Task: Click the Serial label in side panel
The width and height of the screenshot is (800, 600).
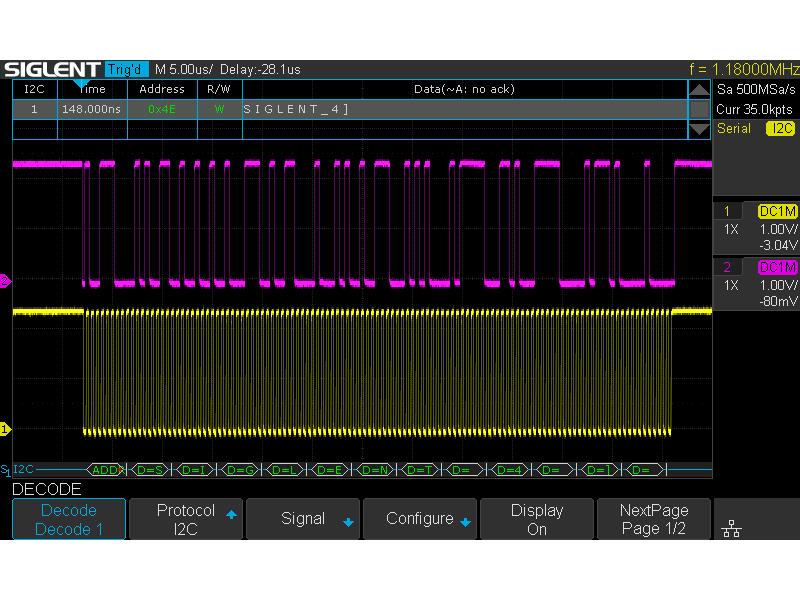Action: click(734, 129)
